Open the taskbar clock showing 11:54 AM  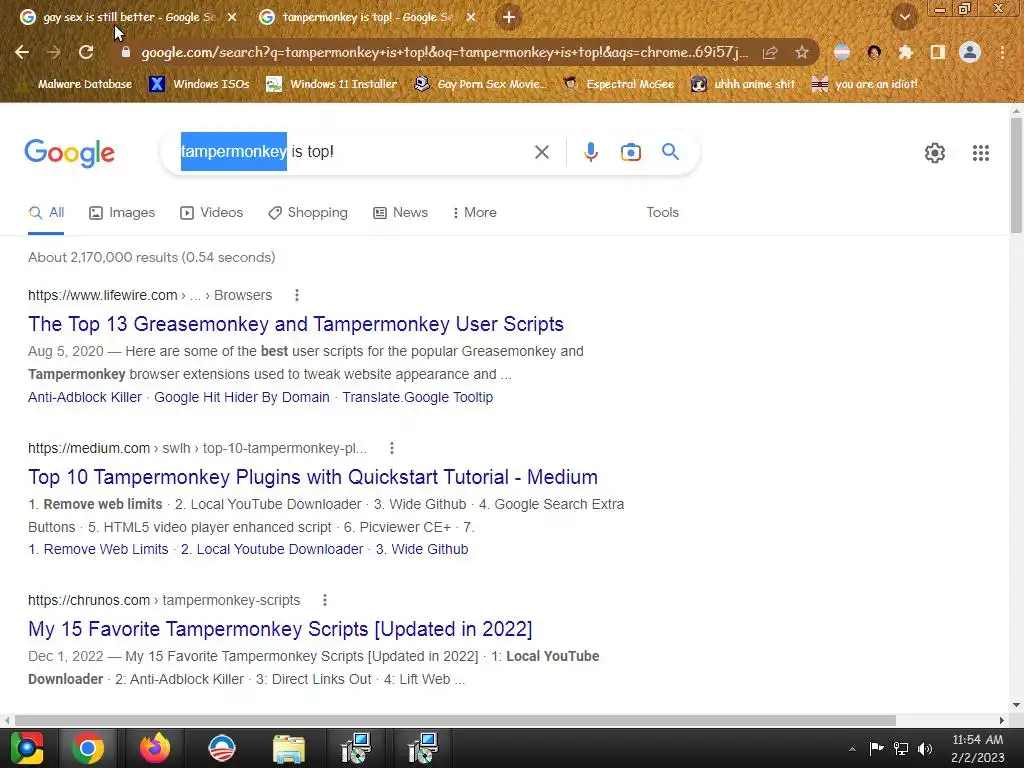click(978, 748)
